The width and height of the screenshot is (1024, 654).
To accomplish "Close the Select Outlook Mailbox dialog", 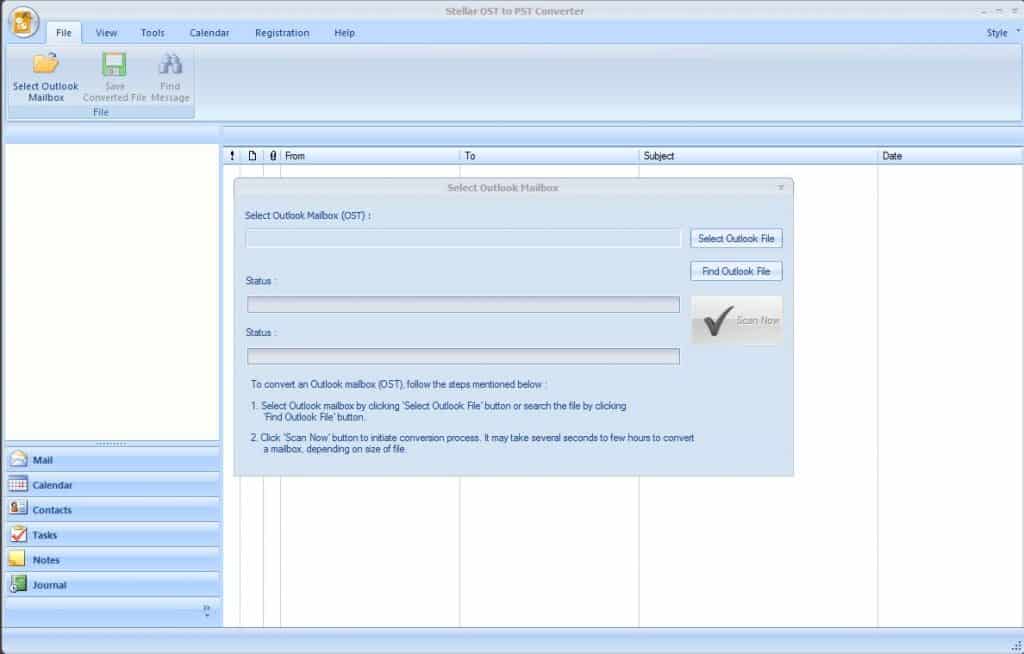I will (x=780, y=188).
